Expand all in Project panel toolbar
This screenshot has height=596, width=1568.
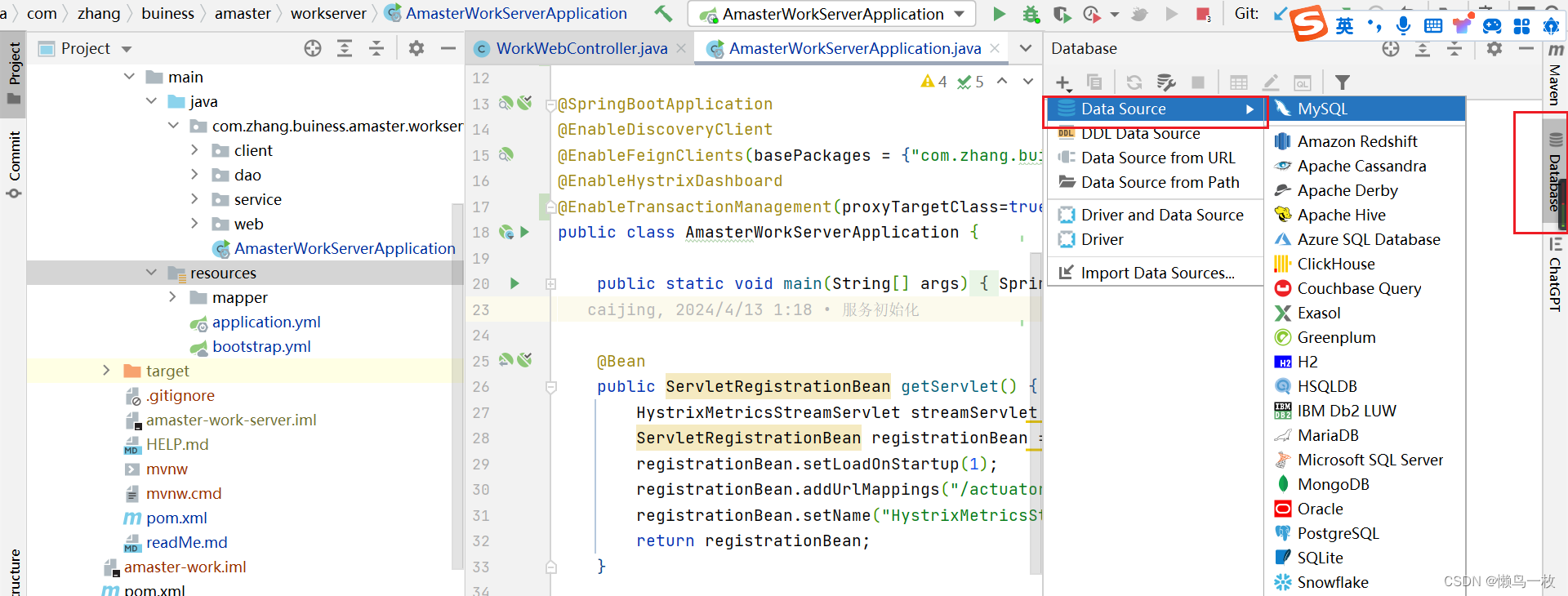pyautogui.click(x=345, y=49)
